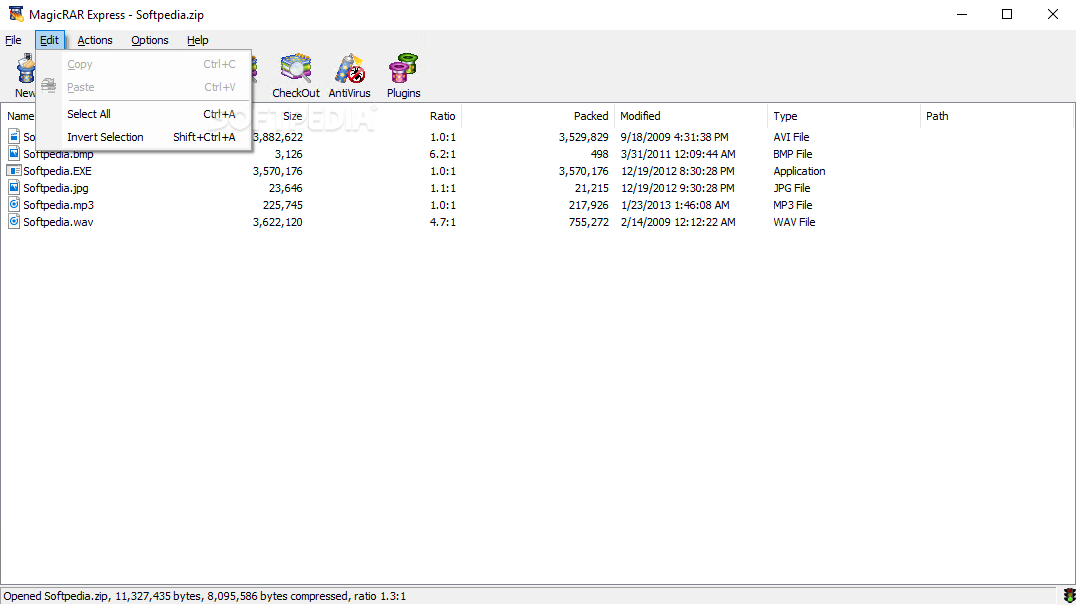Click the Softpedia.mp3 file icon
This screenshot has width=1076, height=605.
(x=14, y=204)
